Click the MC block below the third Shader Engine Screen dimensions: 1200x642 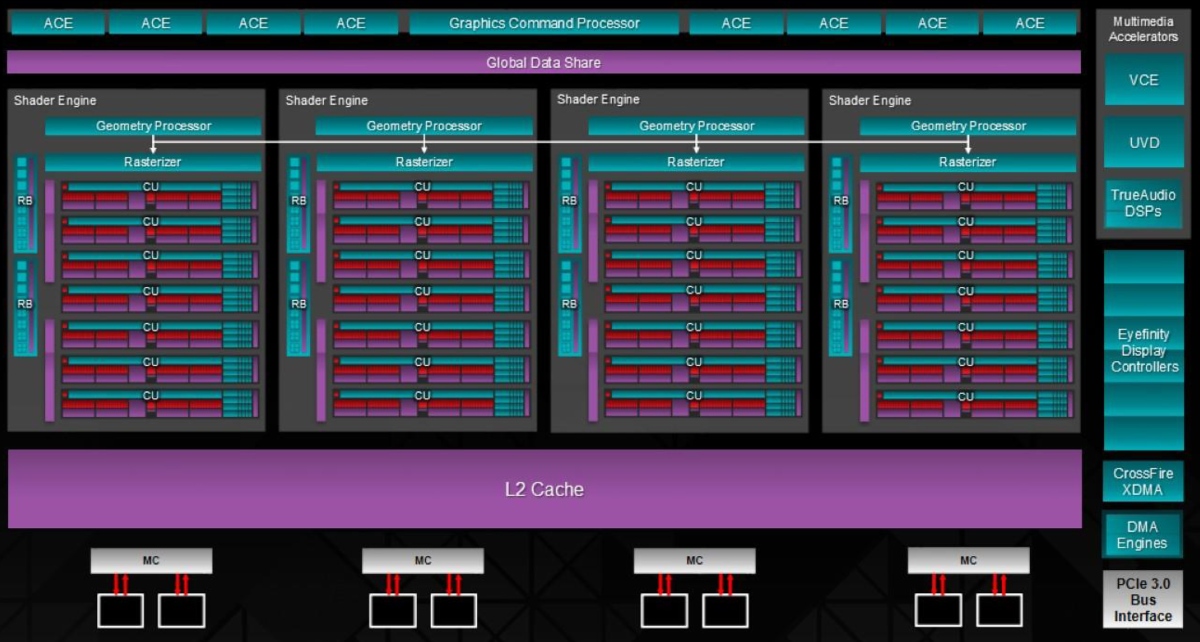694,561
